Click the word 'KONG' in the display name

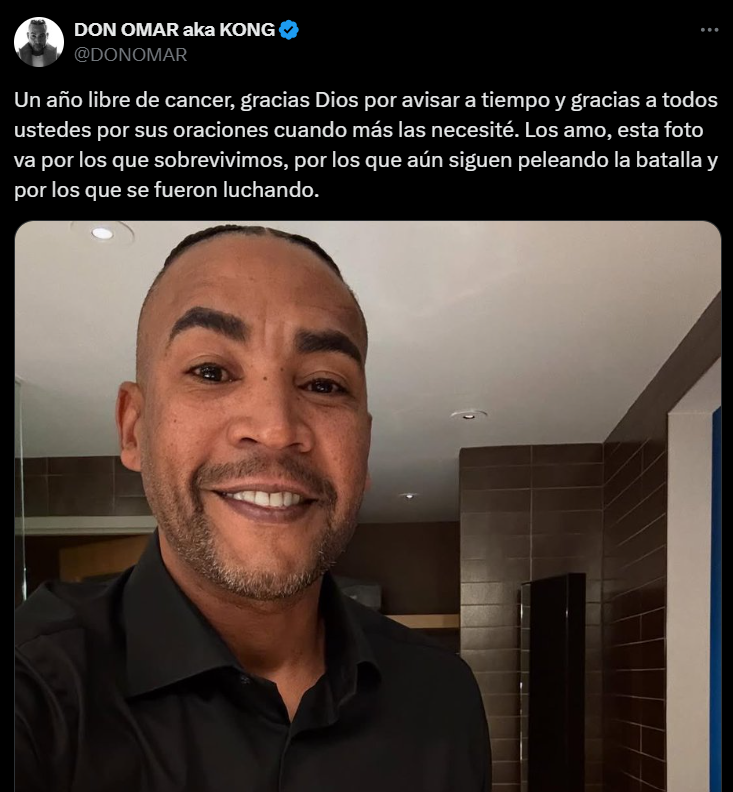[x=247, y=30]
